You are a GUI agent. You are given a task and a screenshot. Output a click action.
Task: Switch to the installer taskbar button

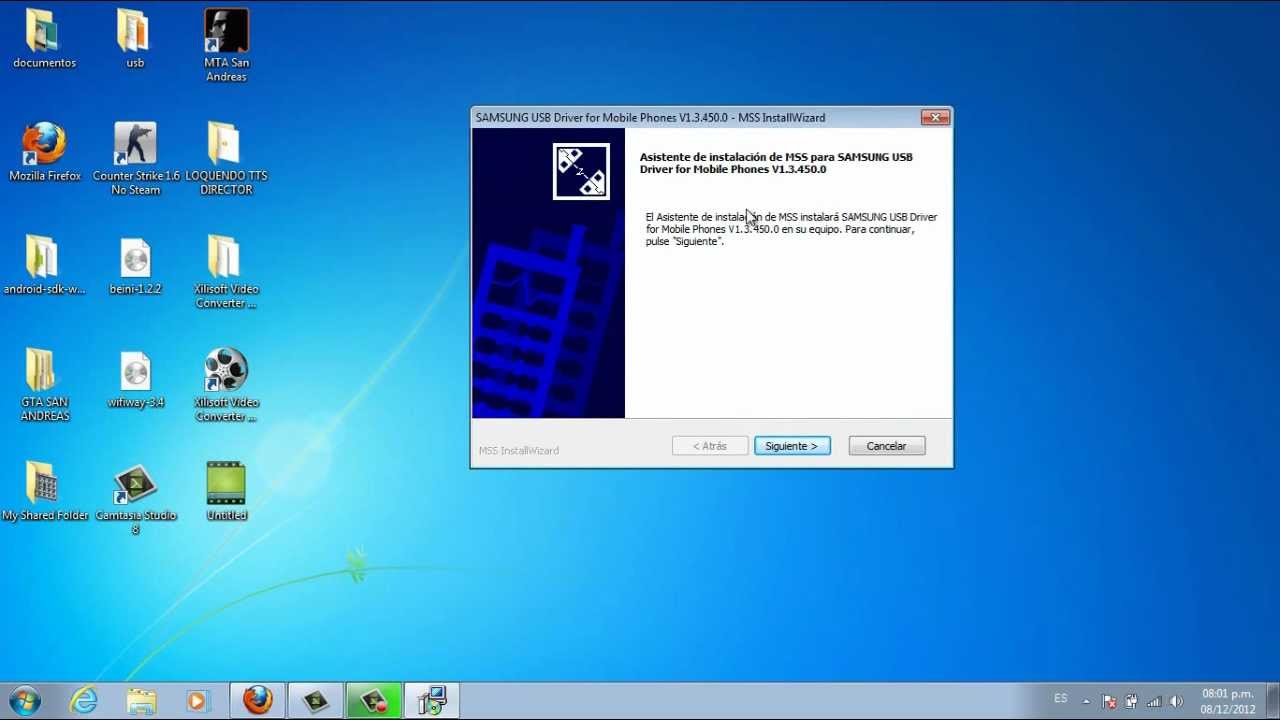point(432,701)
